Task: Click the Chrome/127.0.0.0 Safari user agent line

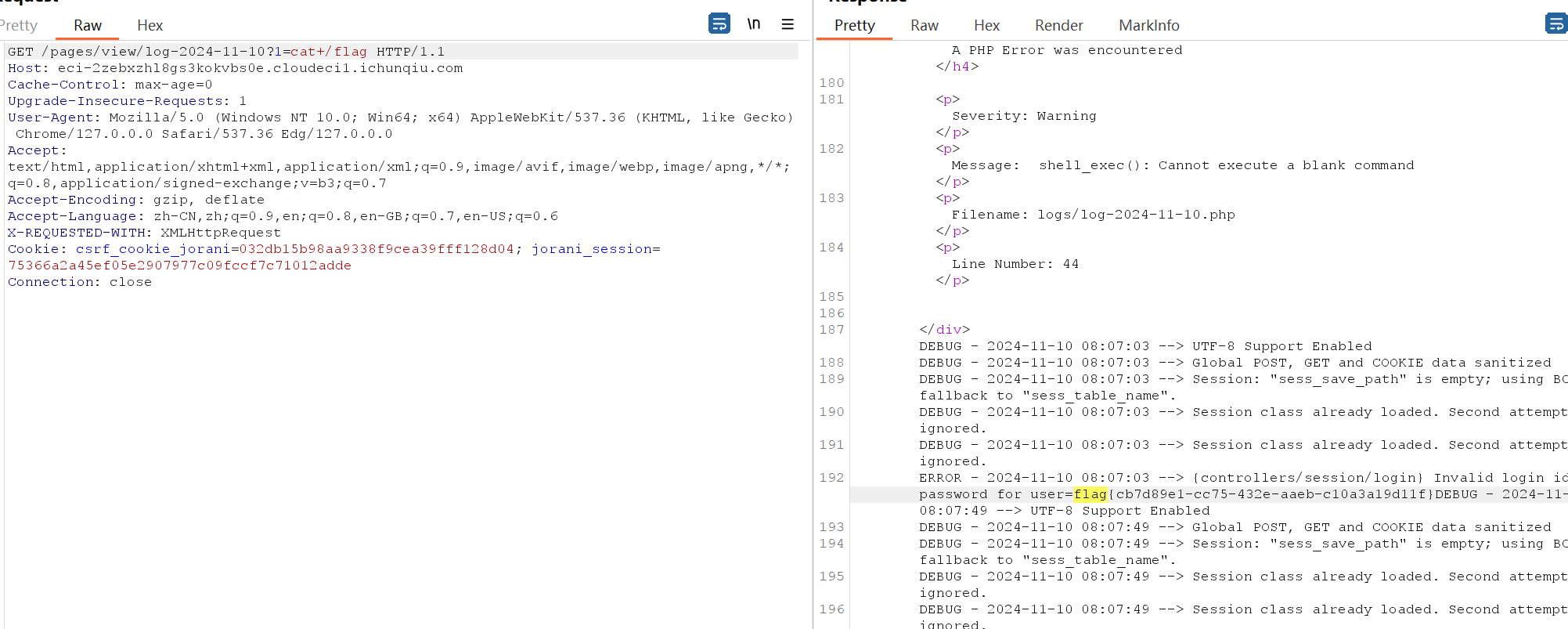Action: coord(204,134)
